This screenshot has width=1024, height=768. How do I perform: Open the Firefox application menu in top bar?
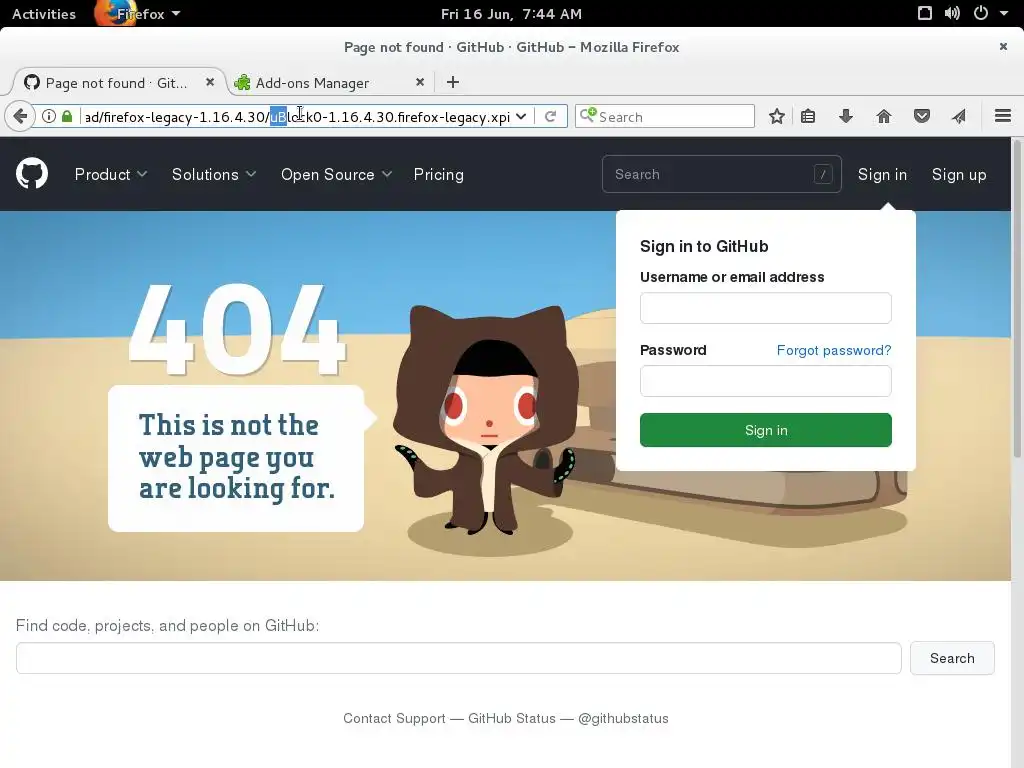[x=138, y=14]
